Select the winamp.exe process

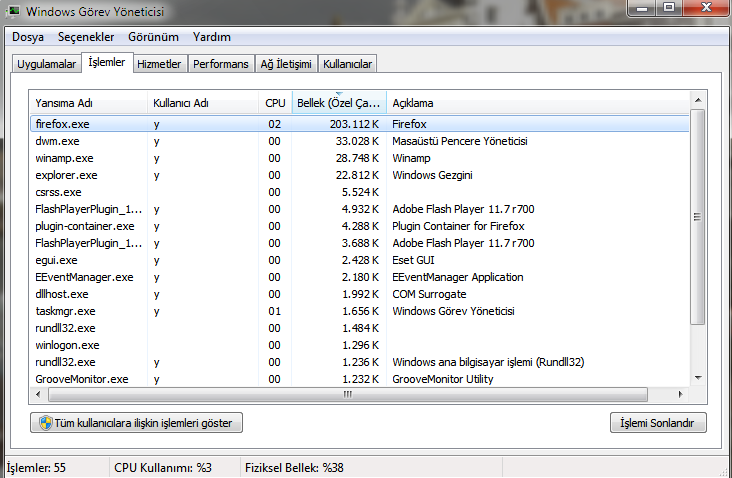[64, 158]
